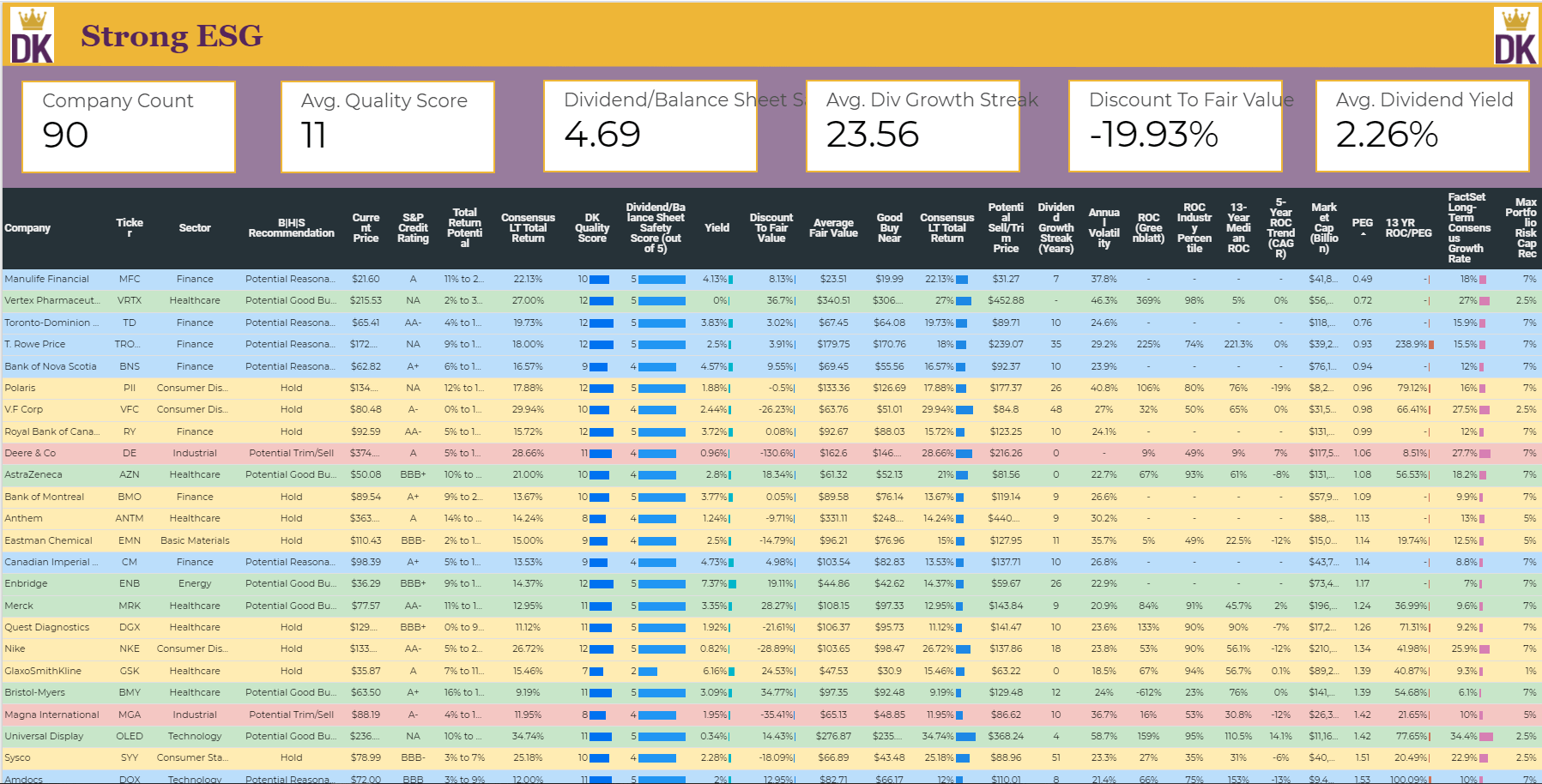Click the MFC ticker cell
Screen dimensions: 1542x784
[130, 280]
